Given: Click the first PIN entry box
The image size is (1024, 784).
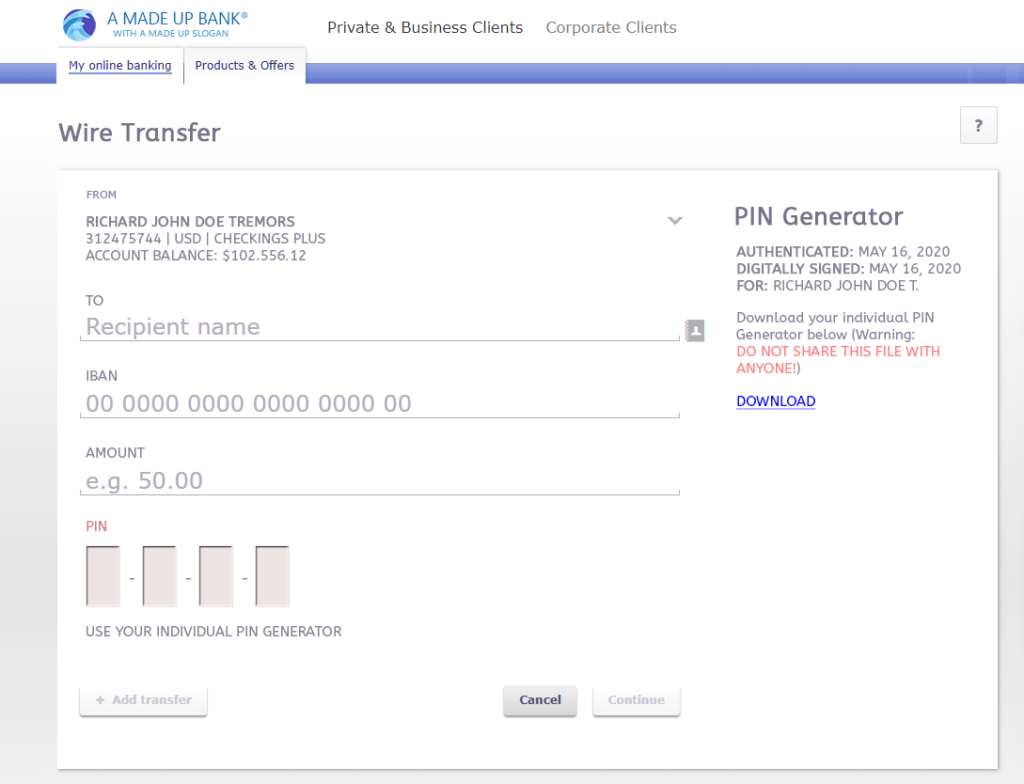Looking at the screenshot, I should (x=103, y=576).
